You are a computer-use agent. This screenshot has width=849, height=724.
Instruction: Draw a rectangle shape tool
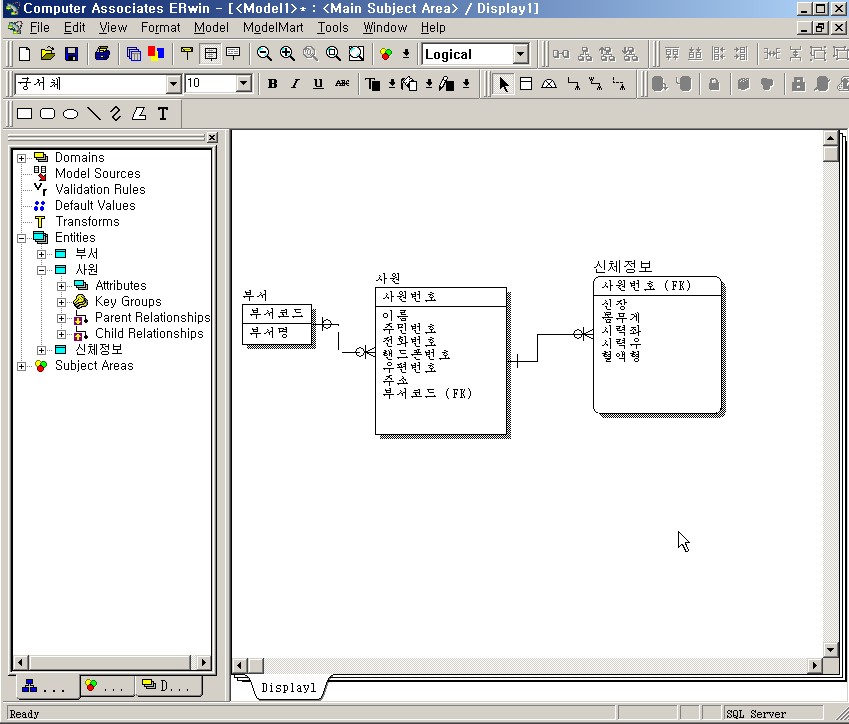[x=24, y=114]
